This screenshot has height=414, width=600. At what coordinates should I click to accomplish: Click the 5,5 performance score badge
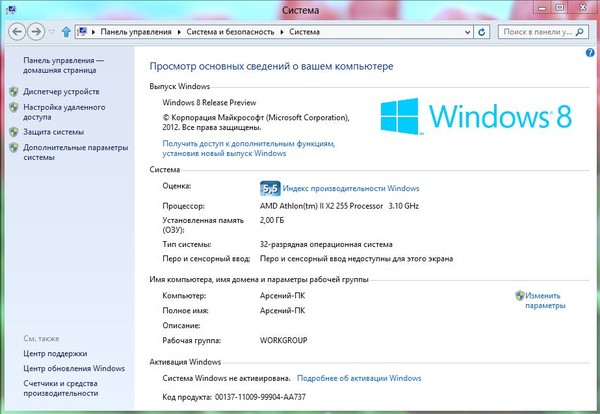pos(270,188)
